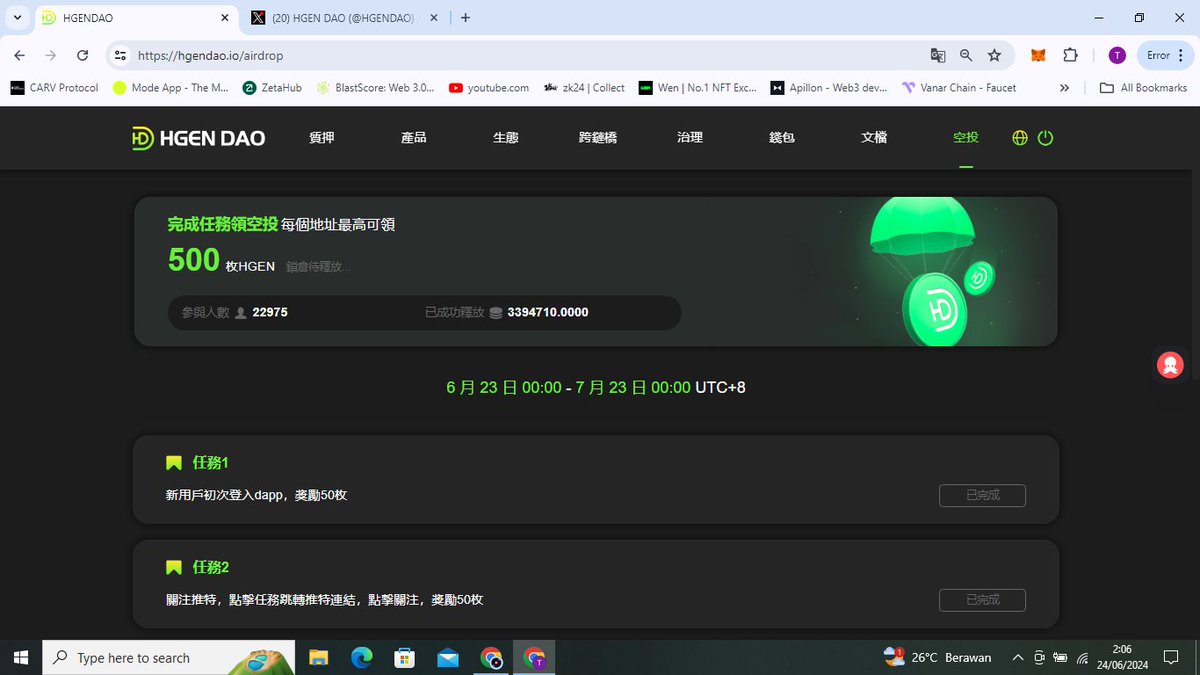This screenshot has height=675, width=1200.
Task: Bookmark this page with star icon
Action: [994, 56]
